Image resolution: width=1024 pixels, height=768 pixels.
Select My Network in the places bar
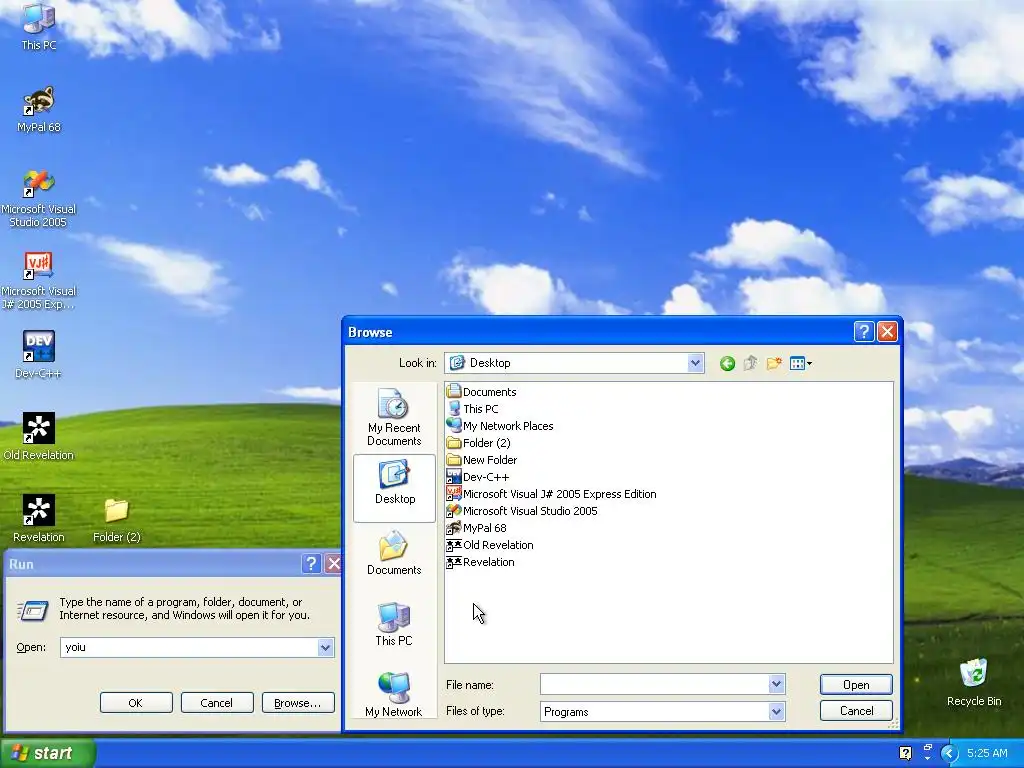(x=394, y=694)
